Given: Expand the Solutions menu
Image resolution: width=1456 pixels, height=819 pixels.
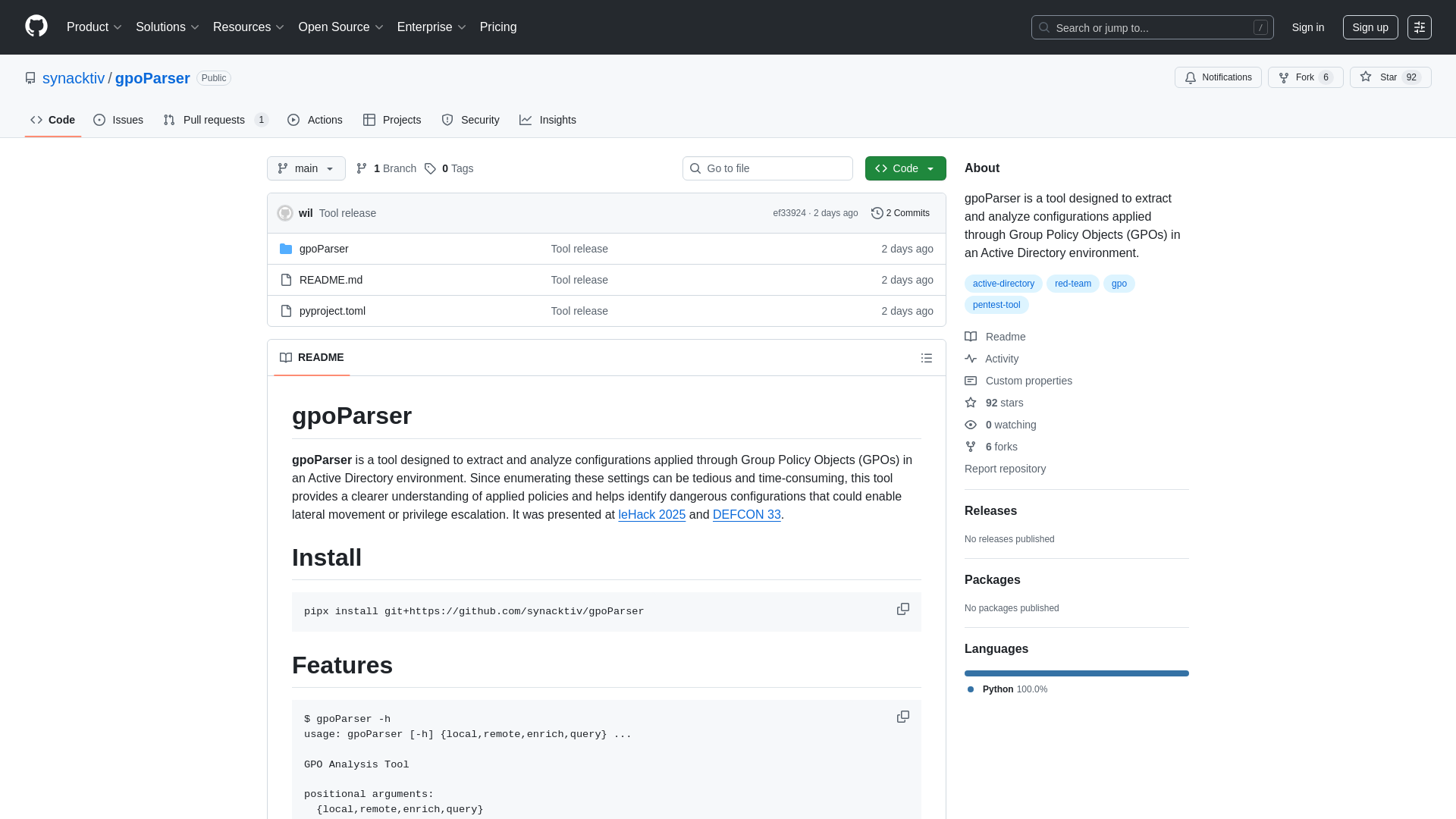Looking at the screenshot, I should (x=167, y=27).
